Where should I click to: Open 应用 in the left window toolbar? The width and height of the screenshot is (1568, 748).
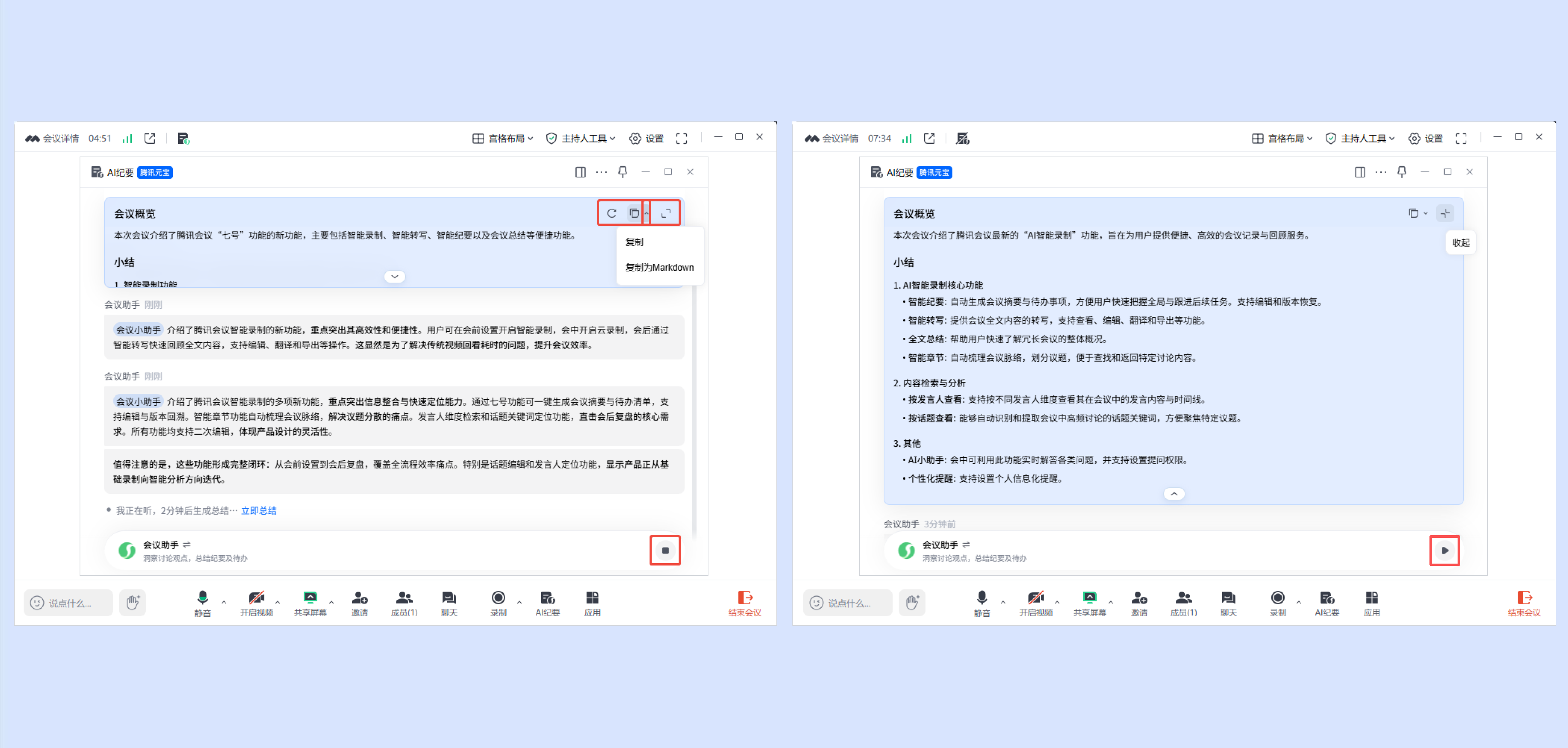click(592, 603)
